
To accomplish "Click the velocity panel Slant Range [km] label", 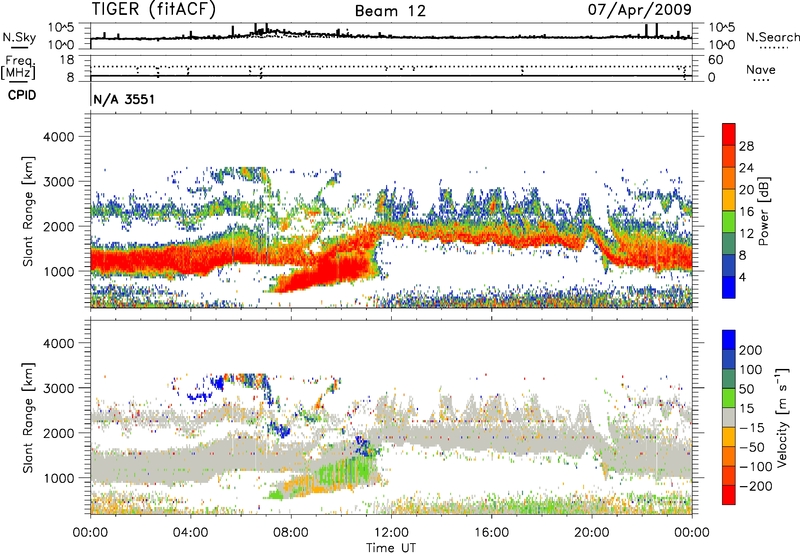I will click(x=28, y=417).
